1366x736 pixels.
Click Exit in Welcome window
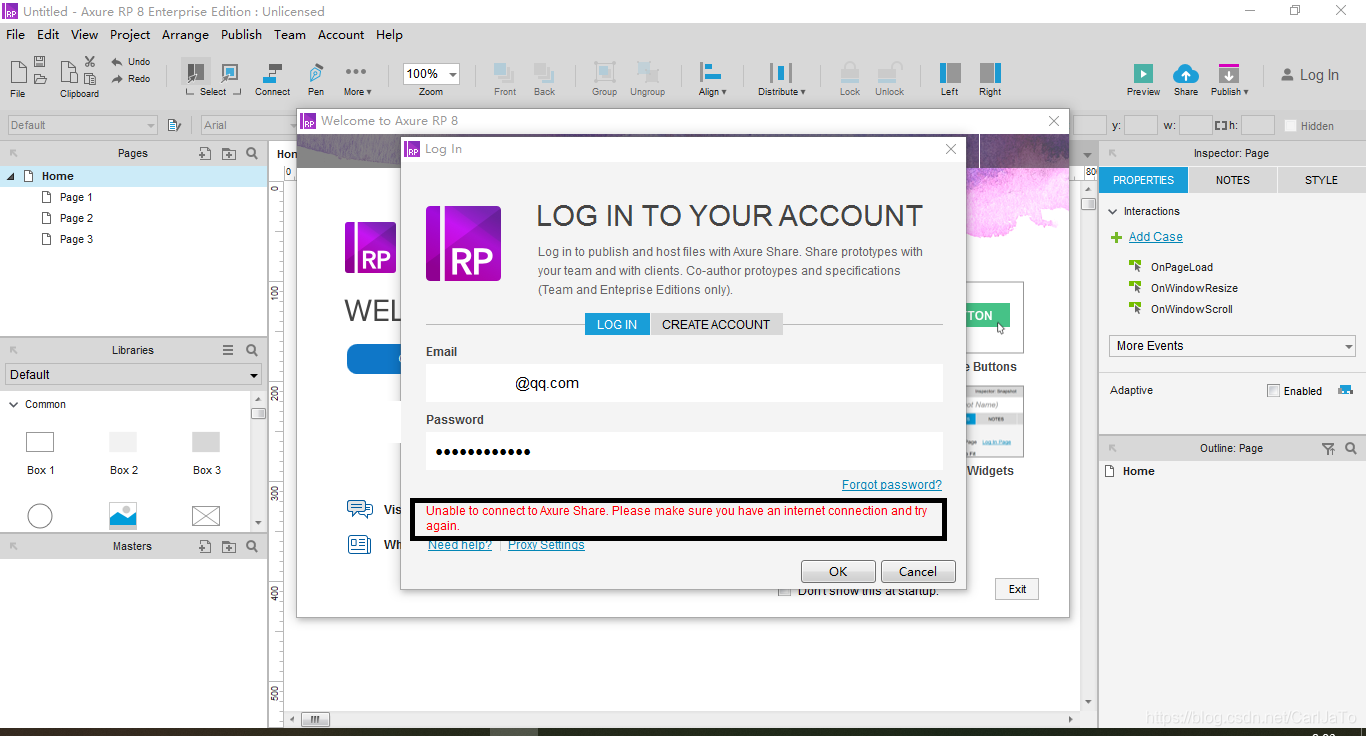(x=1017, y=589)
